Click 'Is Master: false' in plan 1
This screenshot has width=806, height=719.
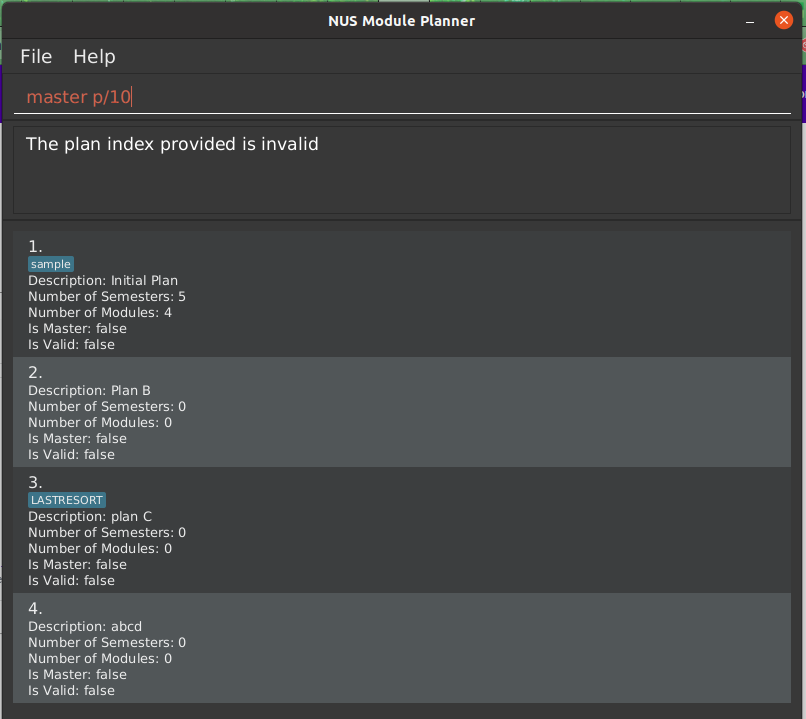pos(77,328)
